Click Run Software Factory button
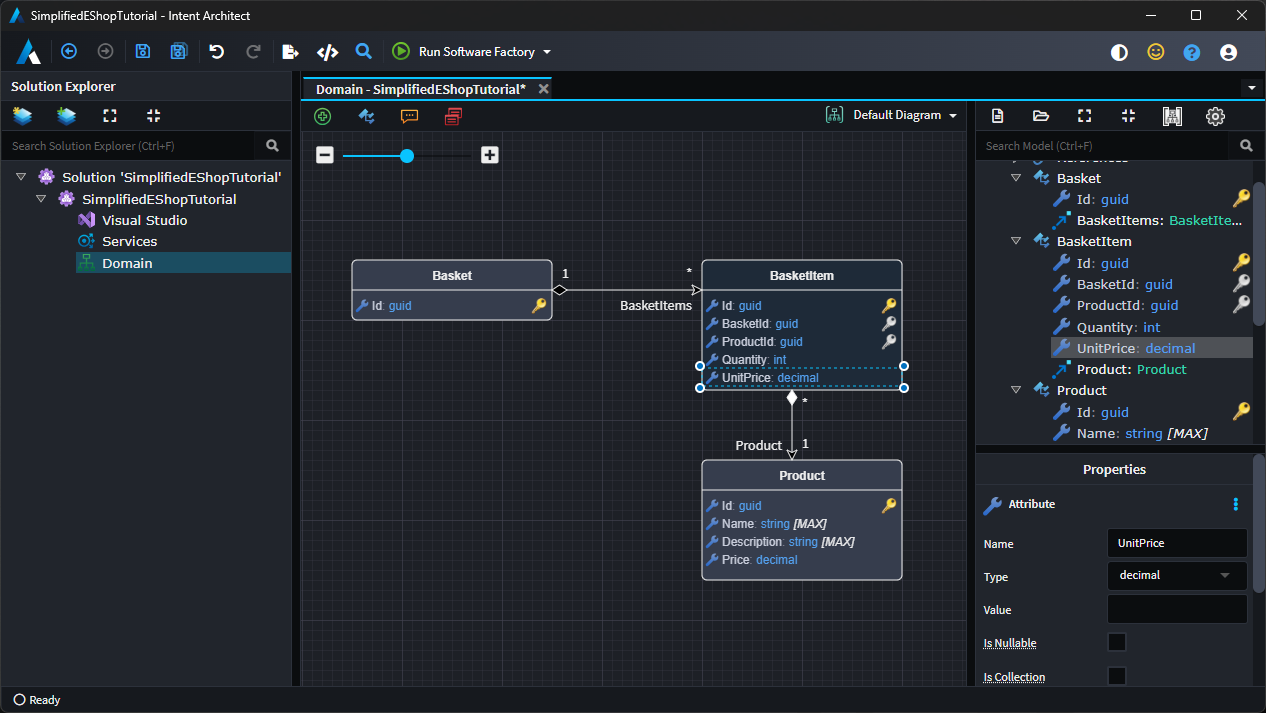 pos(470,52)
